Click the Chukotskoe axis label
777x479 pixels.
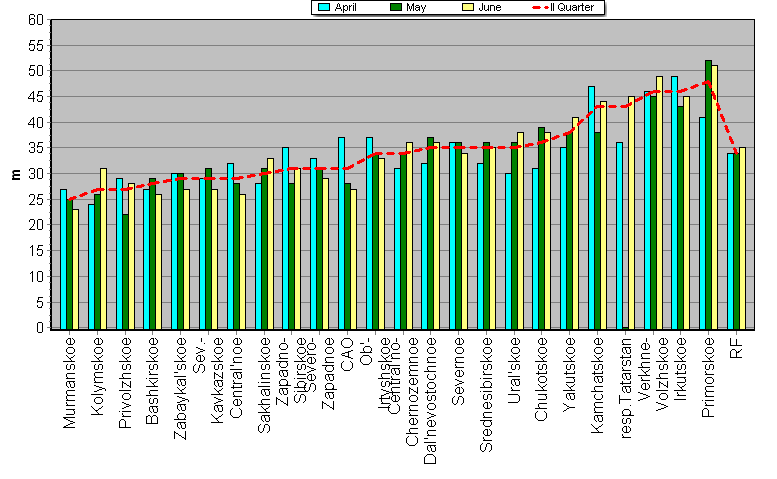coord(542,379)
